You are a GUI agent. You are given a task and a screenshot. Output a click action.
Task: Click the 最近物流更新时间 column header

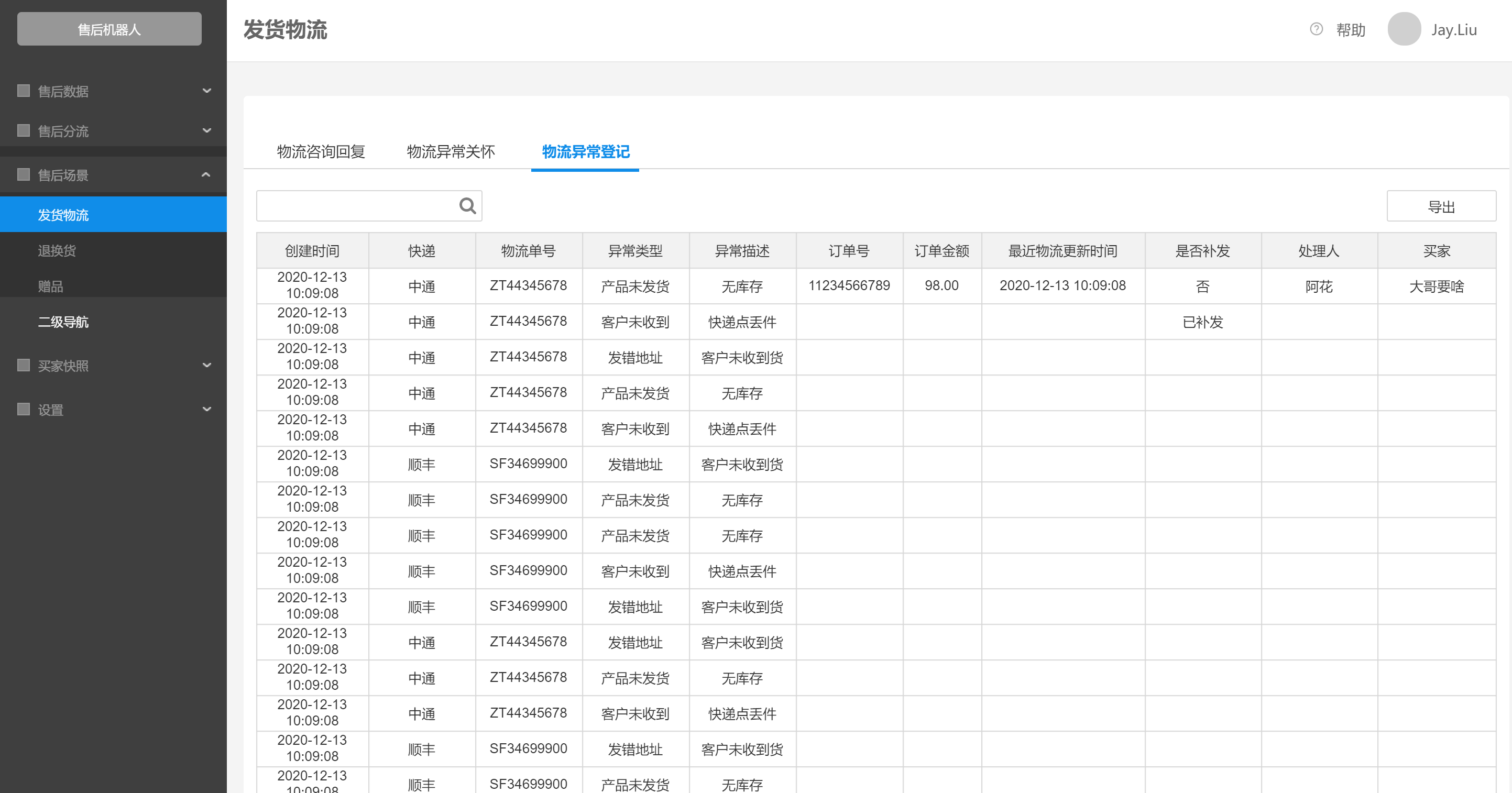(1062, 251)
